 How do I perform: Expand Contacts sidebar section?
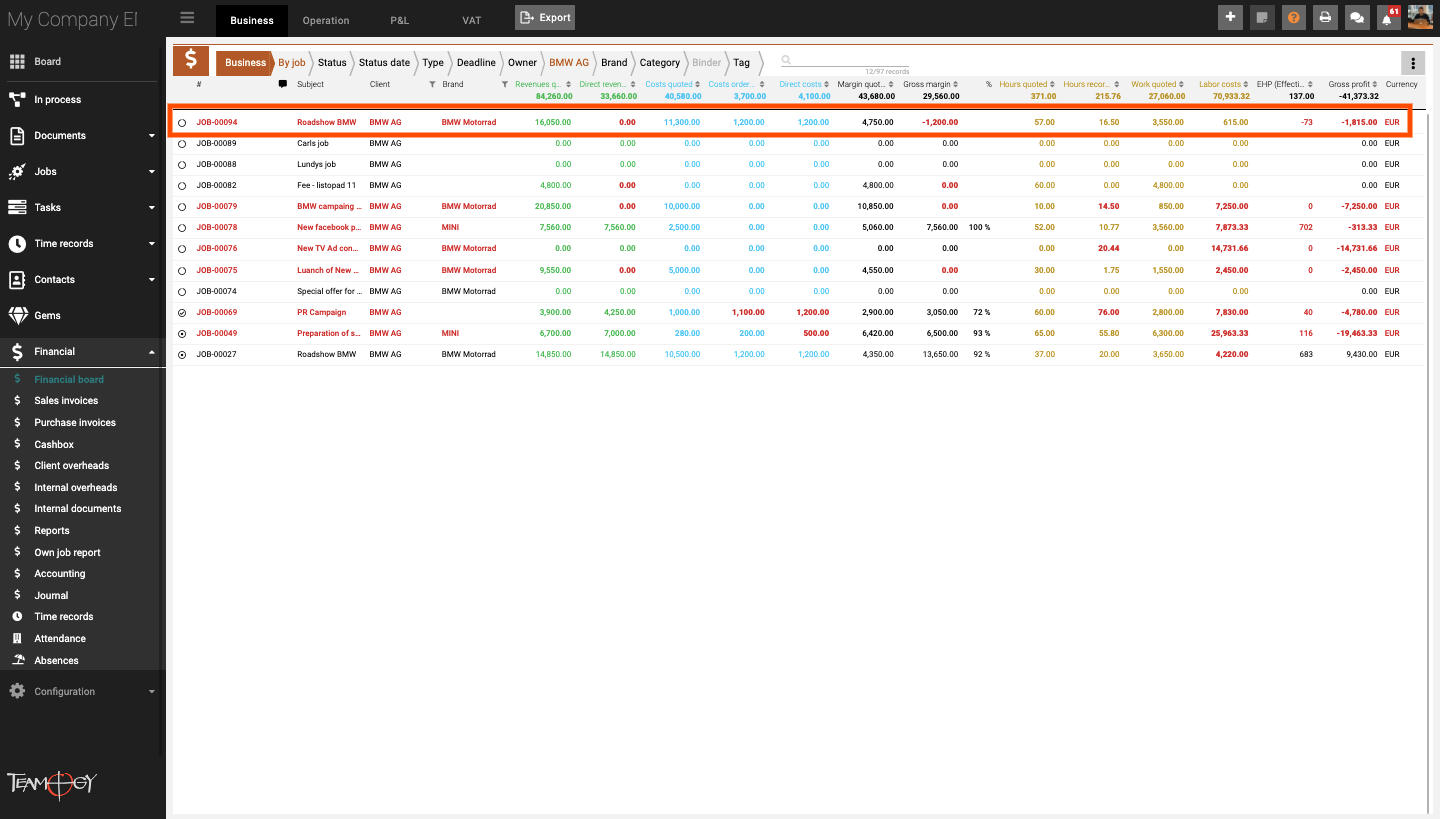point(152,280)
